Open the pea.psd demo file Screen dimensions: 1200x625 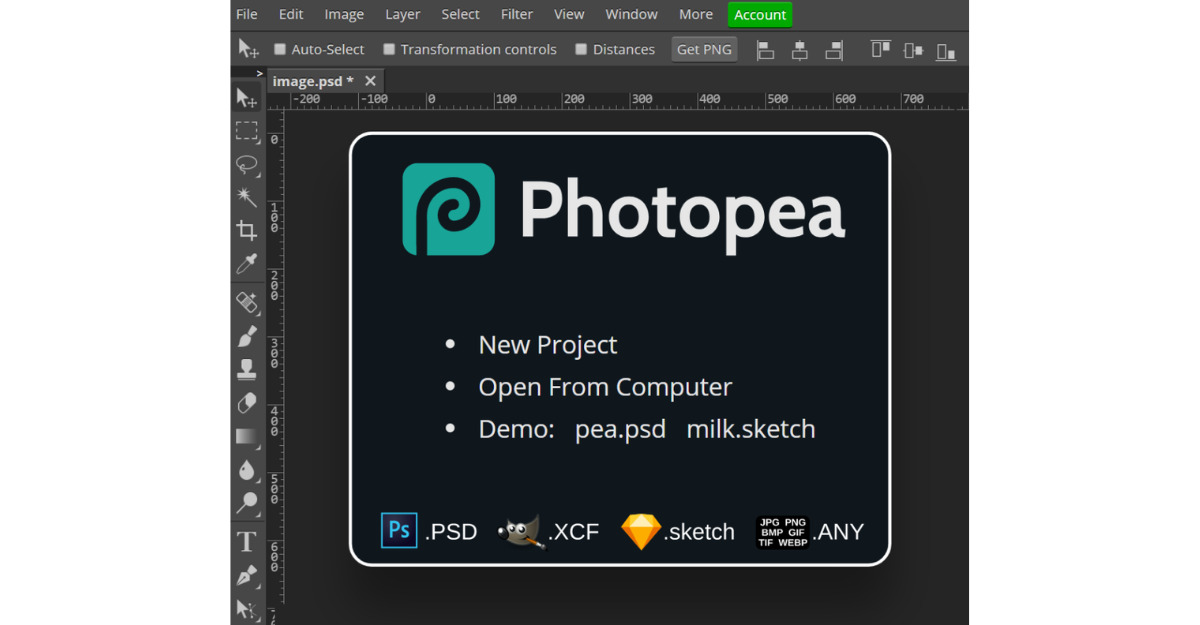coord(620,429)
